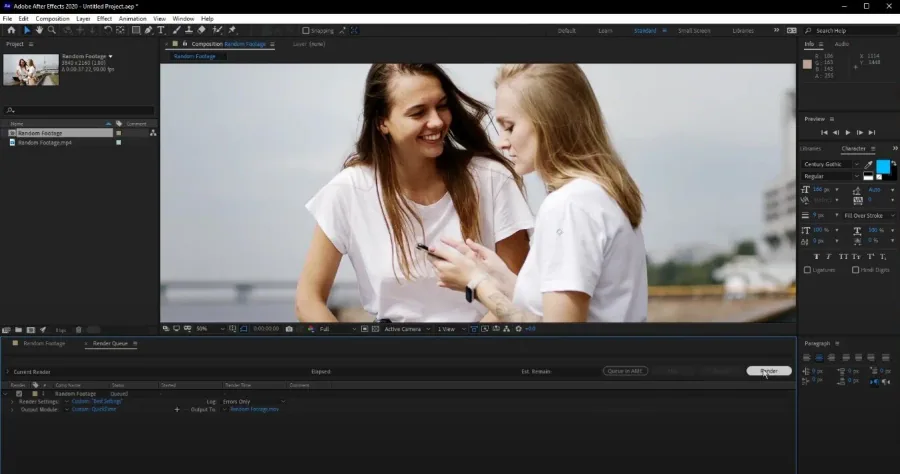The height and width of the screenshot is (474, 900).
Task: Add output module with plus icon
Action: (177, 410)
